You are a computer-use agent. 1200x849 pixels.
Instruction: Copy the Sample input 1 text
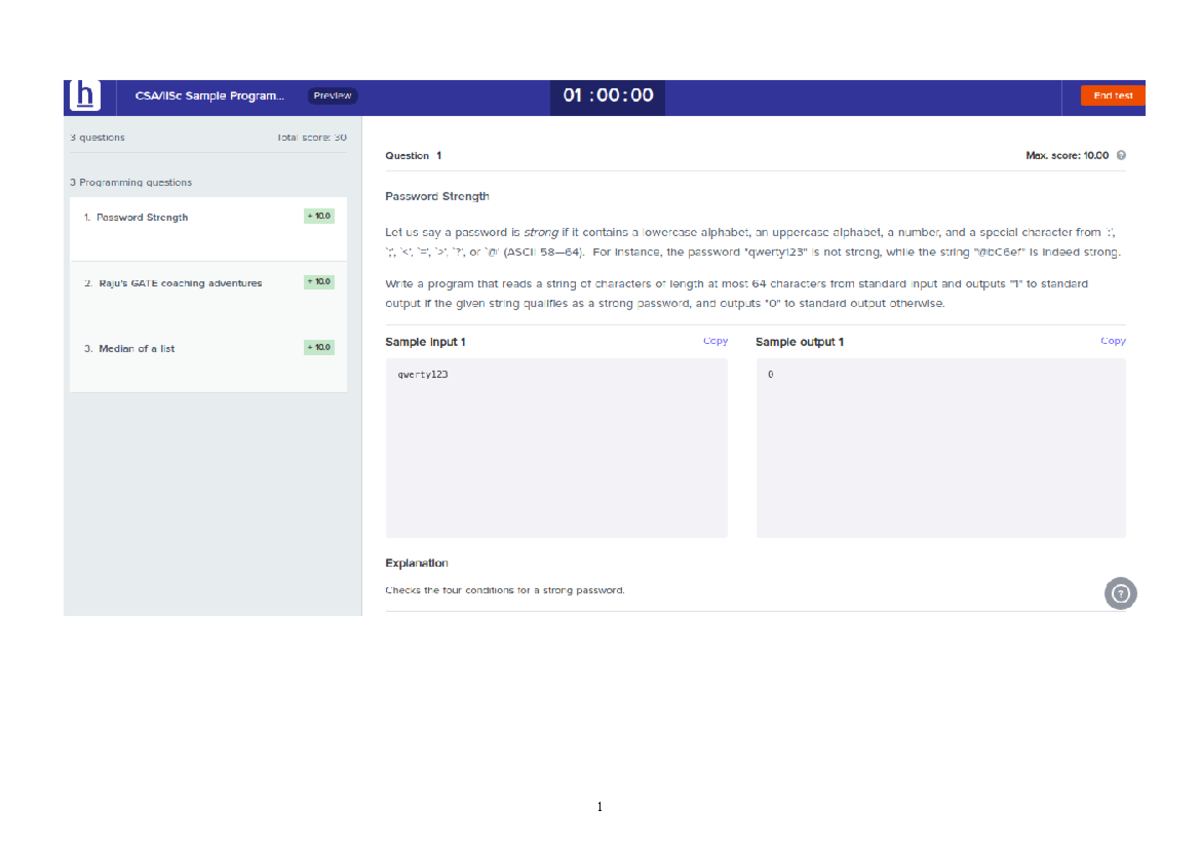pyautogui.click(x=715, y=341)
